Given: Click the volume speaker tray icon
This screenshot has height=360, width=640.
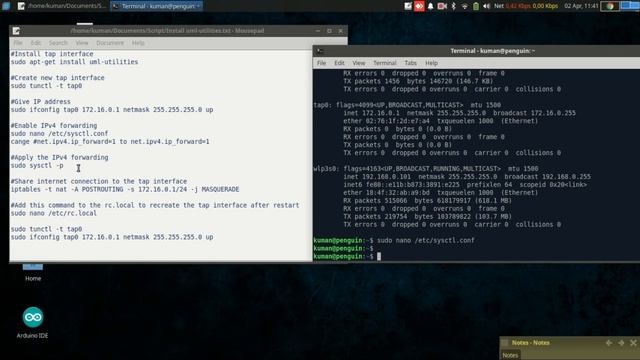Looking at the screenshot, I should click(x=487, y=6).
